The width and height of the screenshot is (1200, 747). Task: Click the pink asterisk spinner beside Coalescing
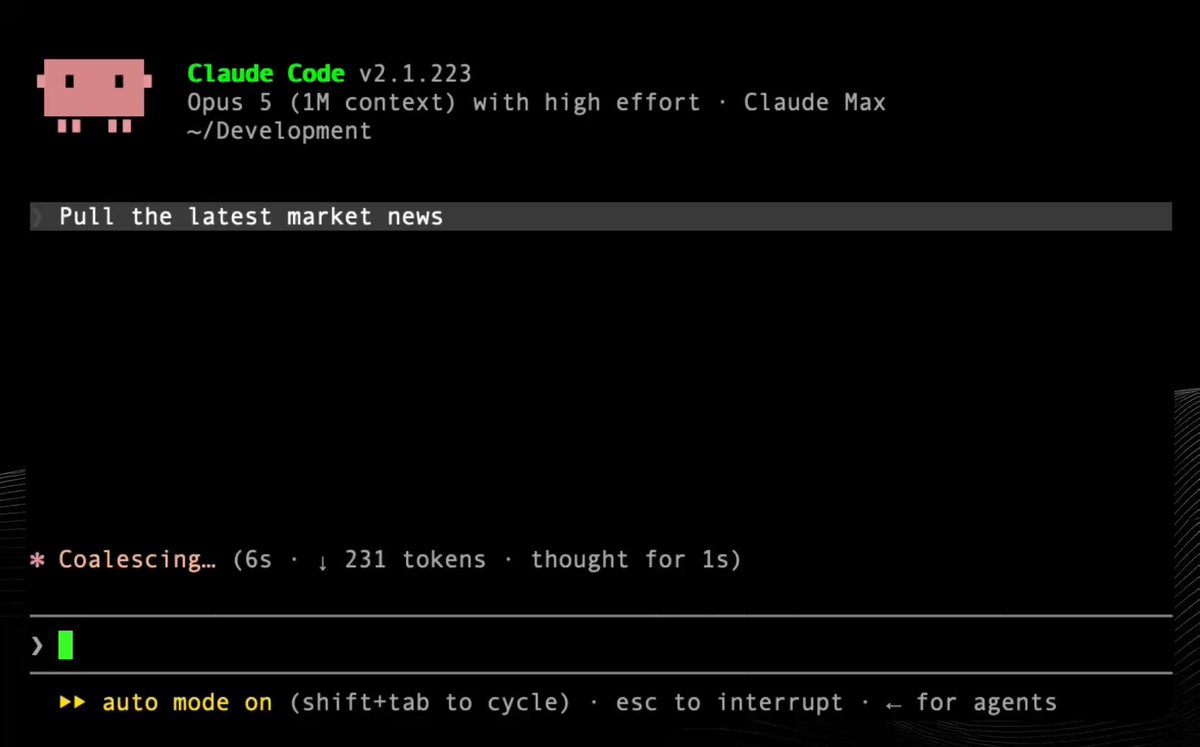[37, 560]
